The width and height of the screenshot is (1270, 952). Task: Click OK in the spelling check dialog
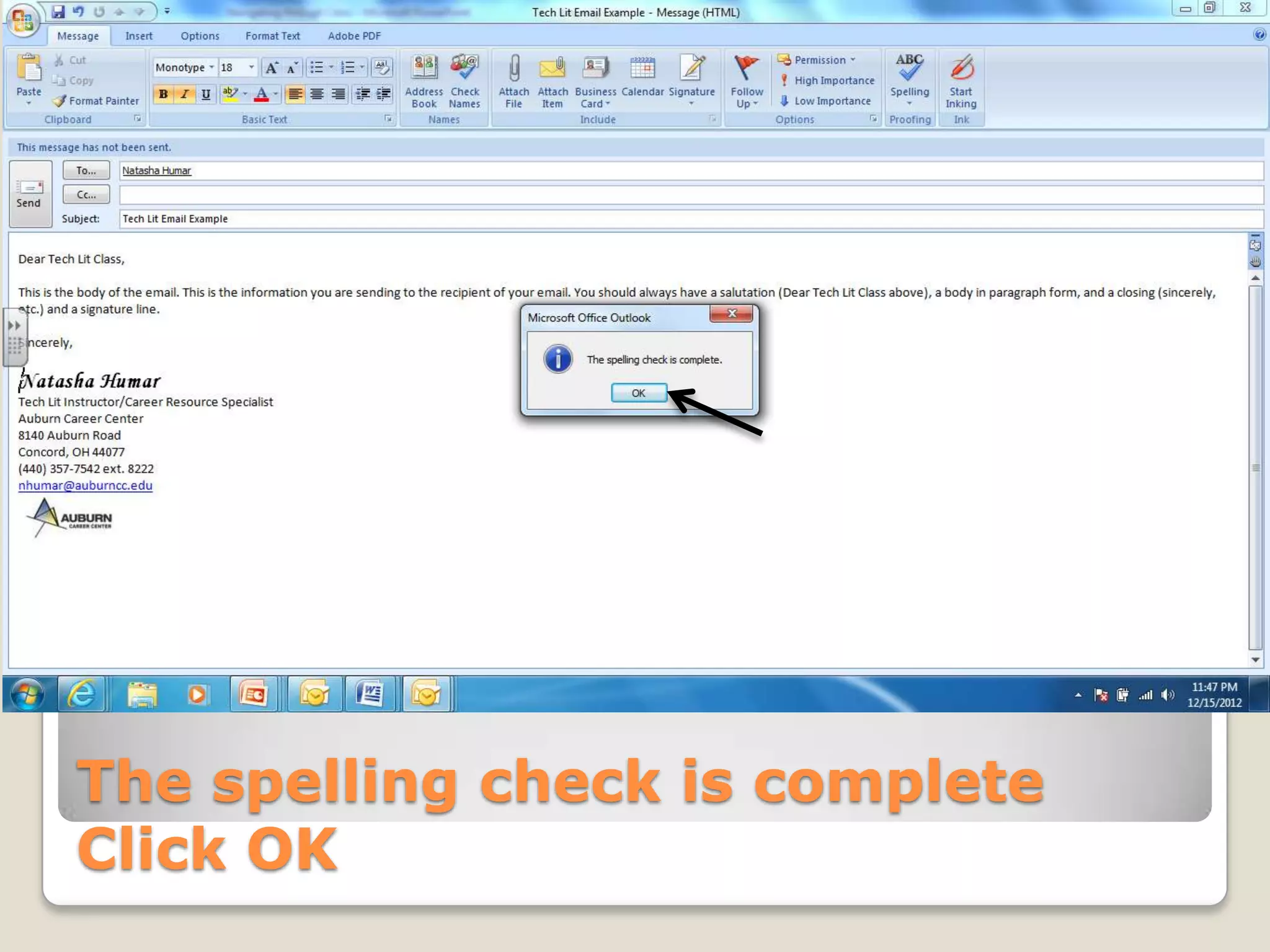pyautogui.click(x=639, y=393)
